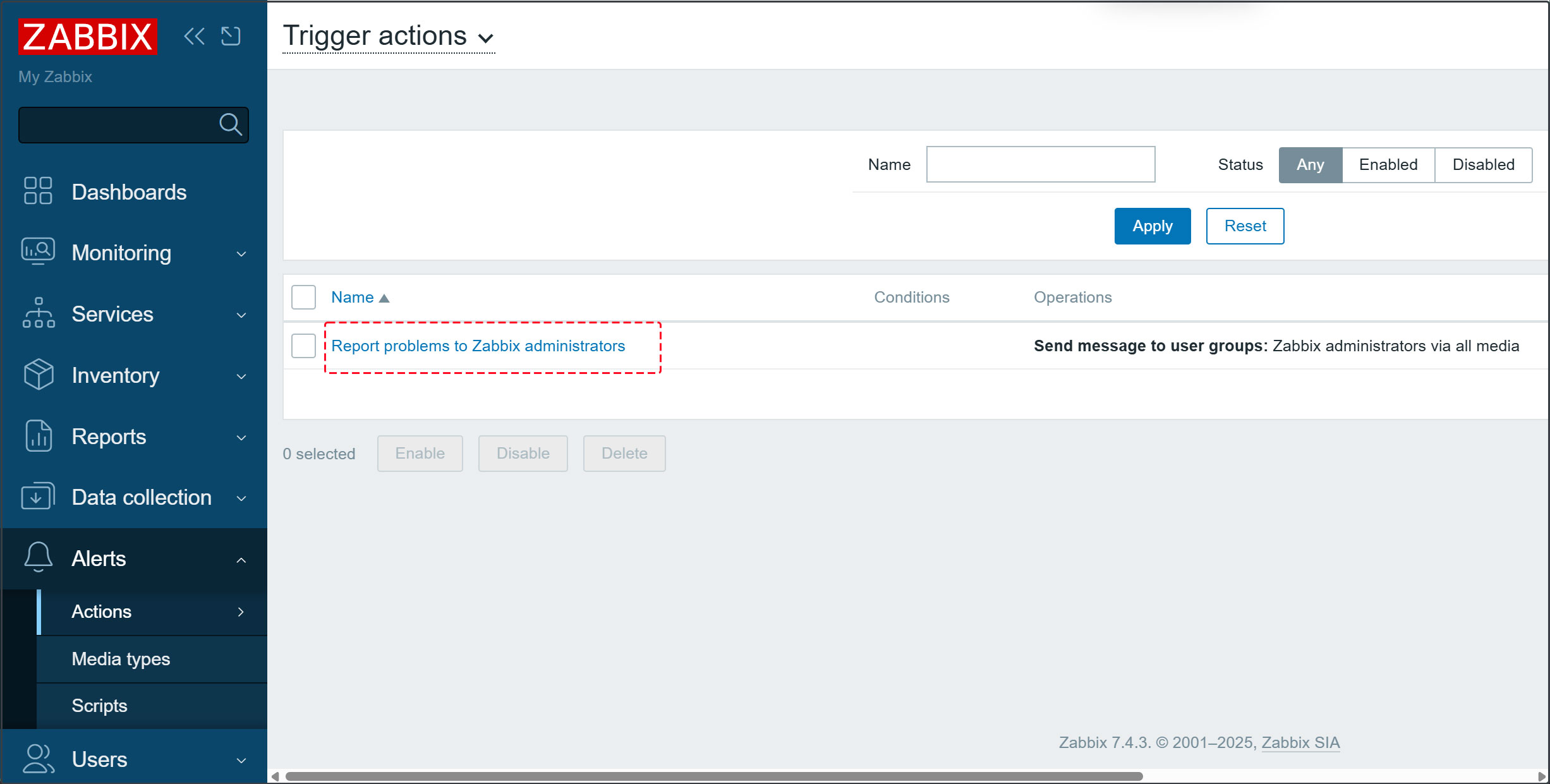Click the Inventory cube icon
The image size is (1550, 784).
[x=38, y=375]
